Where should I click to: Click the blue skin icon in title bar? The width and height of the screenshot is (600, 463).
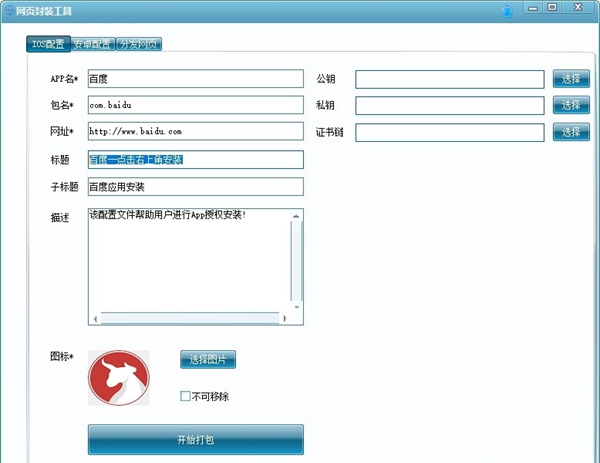(507, 12)
